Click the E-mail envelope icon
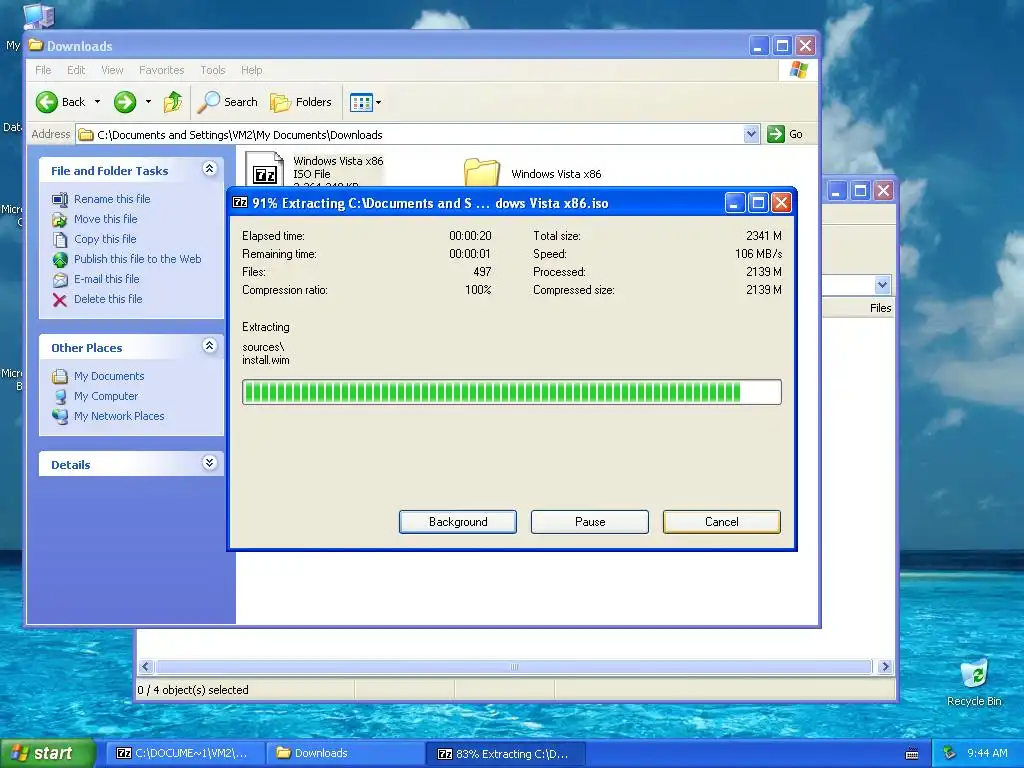Viewport: 1024px width, 768px height. [x=59, y=280]
